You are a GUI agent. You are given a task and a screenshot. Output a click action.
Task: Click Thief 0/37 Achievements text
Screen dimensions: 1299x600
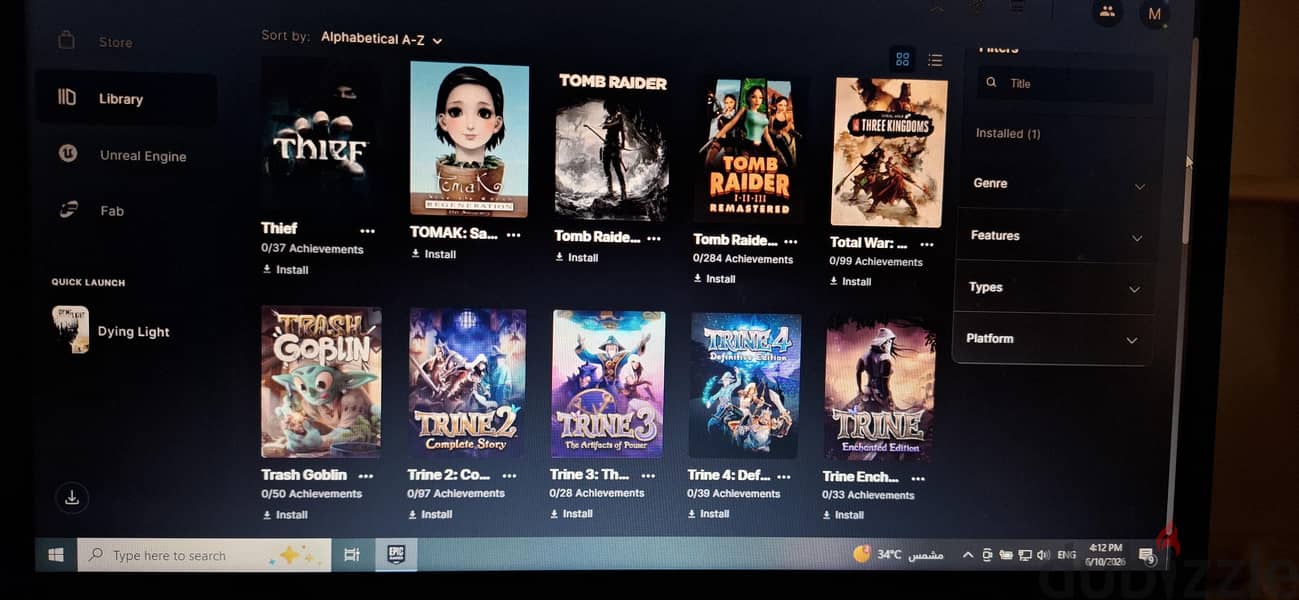[x=313, y=249]
